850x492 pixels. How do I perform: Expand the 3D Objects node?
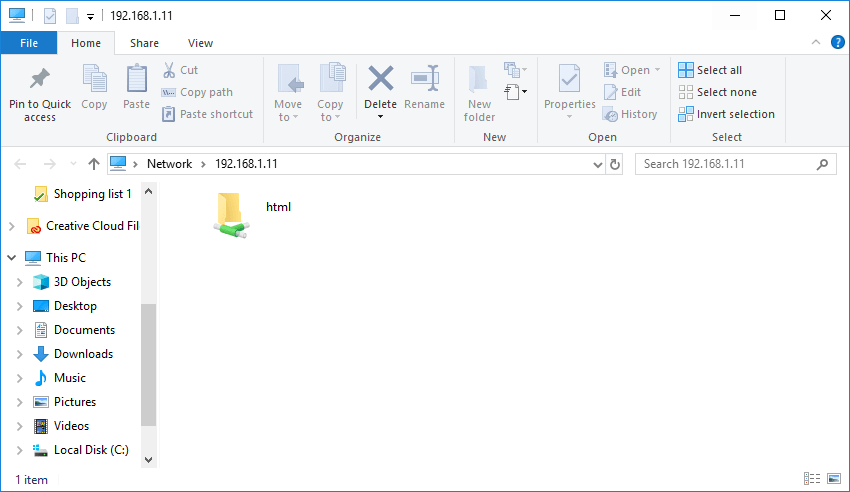pos(20,282)
